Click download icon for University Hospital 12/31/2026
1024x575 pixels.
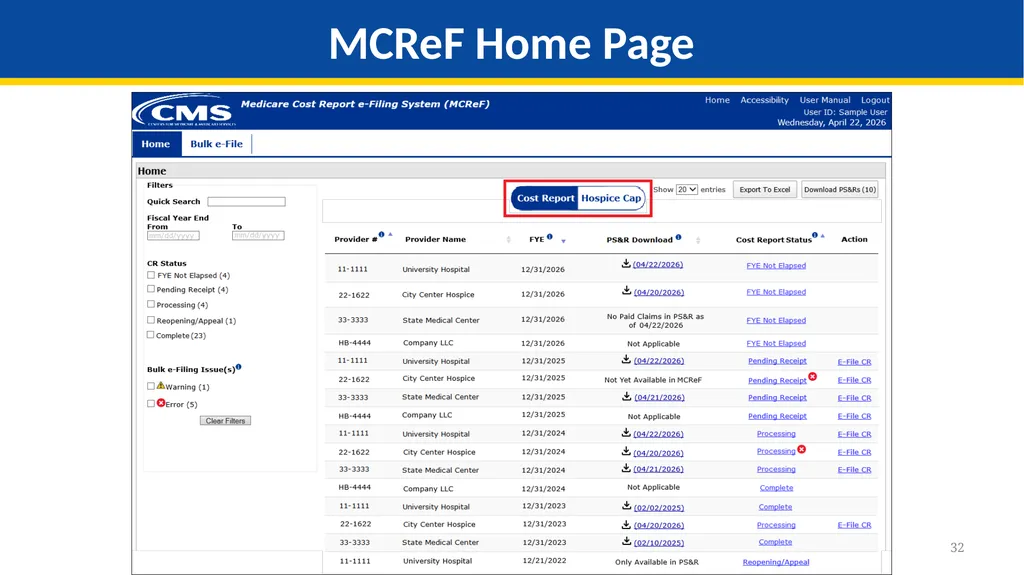pyautogui.click(x=626, y=263)
